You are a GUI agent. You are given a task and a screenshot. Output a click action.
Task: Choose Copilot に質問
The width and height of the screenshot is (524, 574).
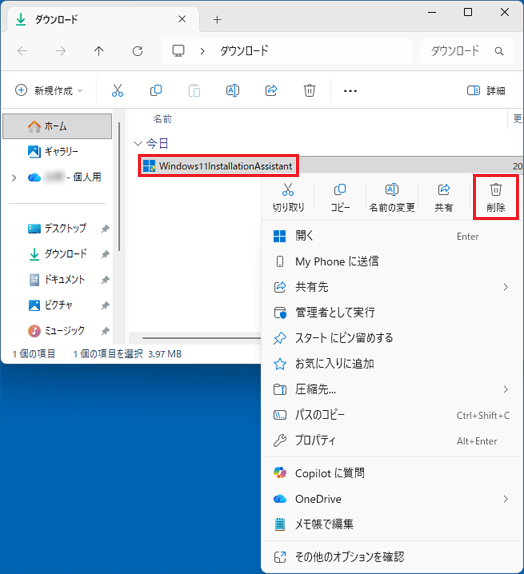point(392,473)
